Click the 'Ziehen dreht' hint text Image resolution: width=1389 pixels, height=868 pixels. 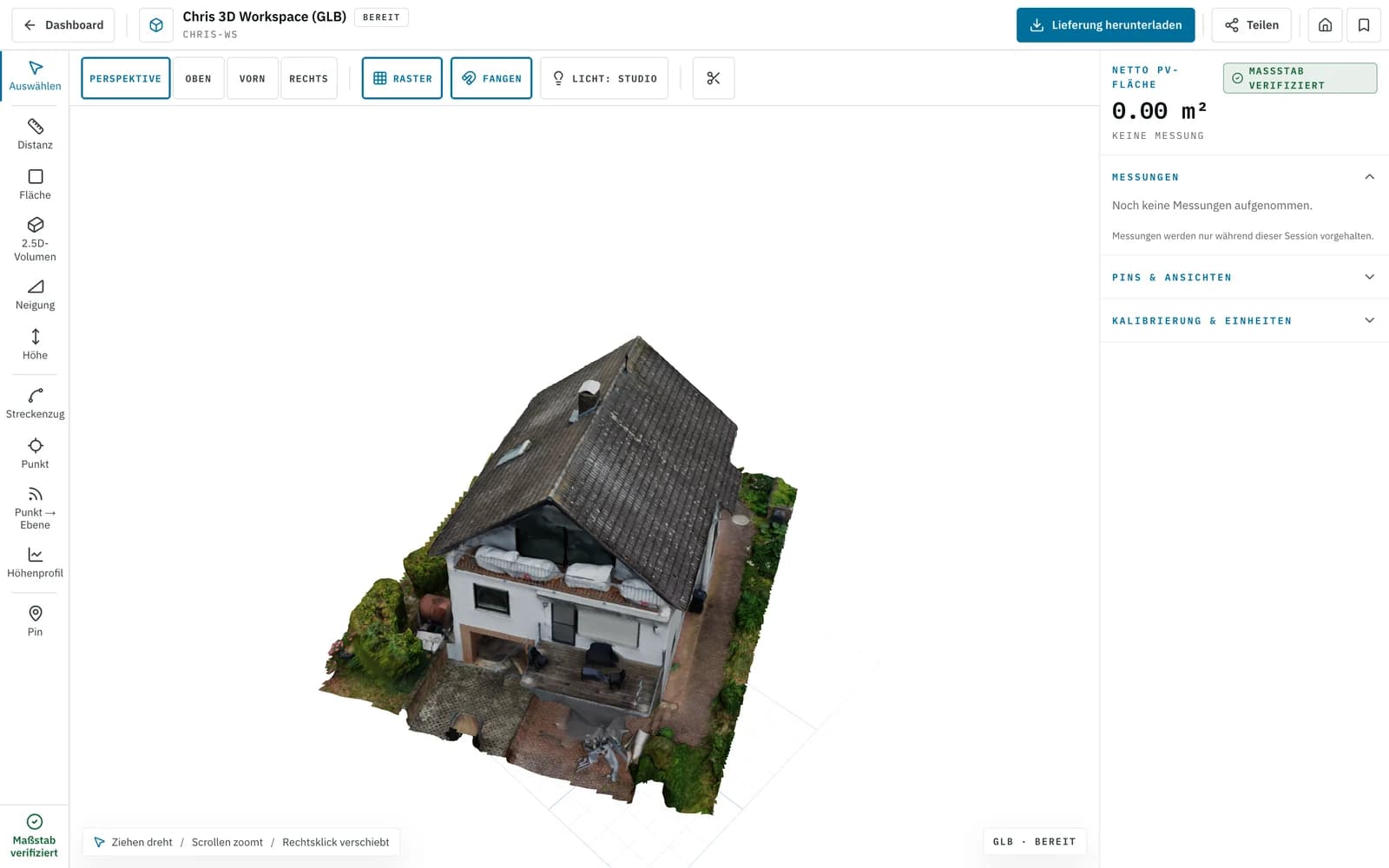coord(142,842)
